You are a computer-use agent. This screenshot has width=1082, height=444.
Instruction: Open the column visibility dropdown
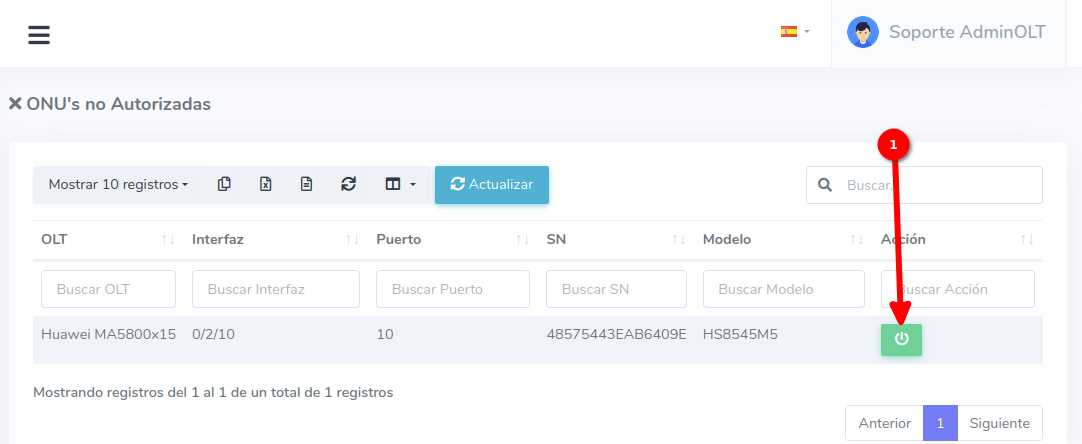click(x=400, y=184)
